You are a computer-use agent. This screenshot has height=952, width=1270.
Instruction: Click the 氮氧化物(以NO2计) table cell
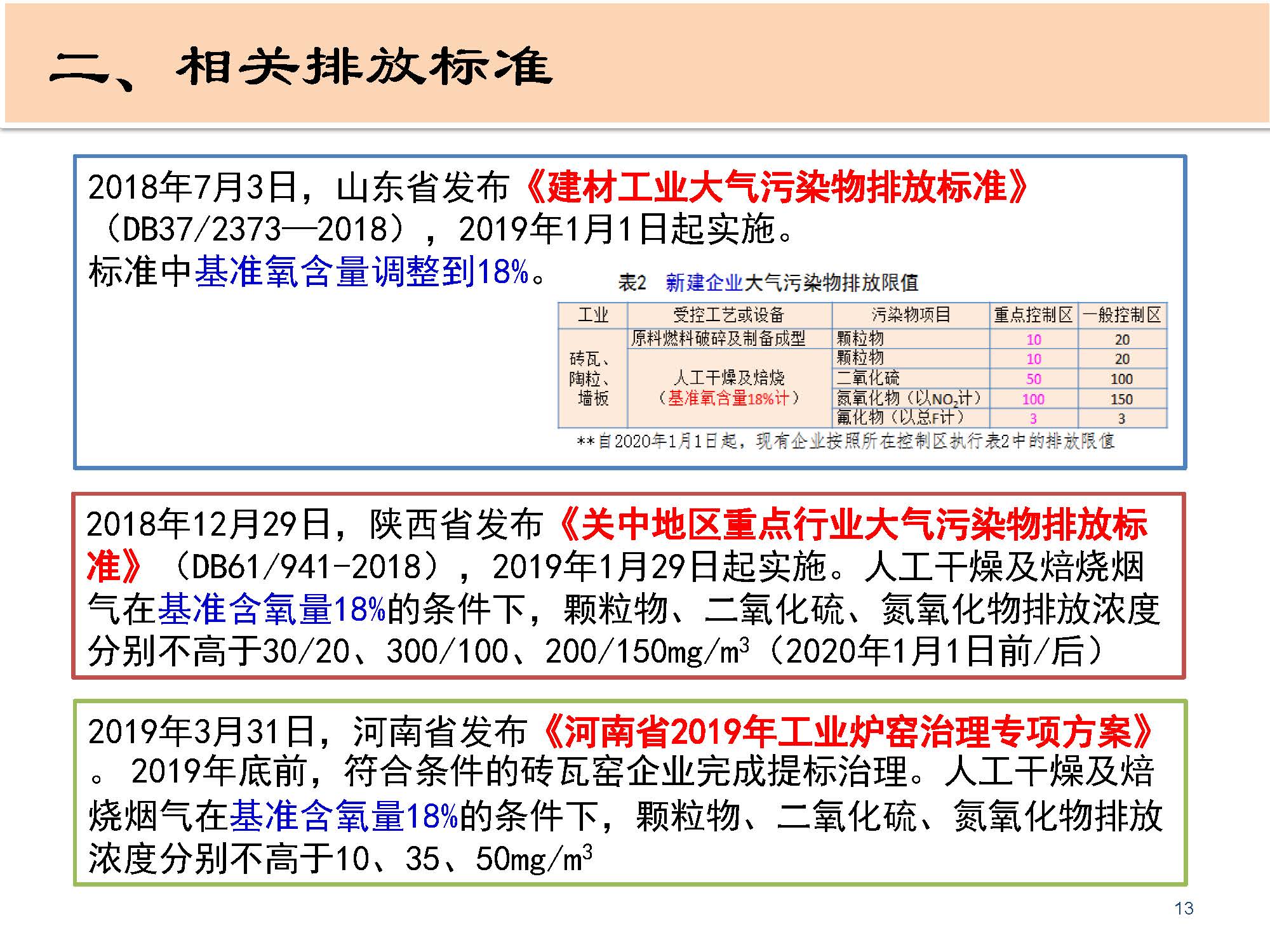(x=909, y=399)
